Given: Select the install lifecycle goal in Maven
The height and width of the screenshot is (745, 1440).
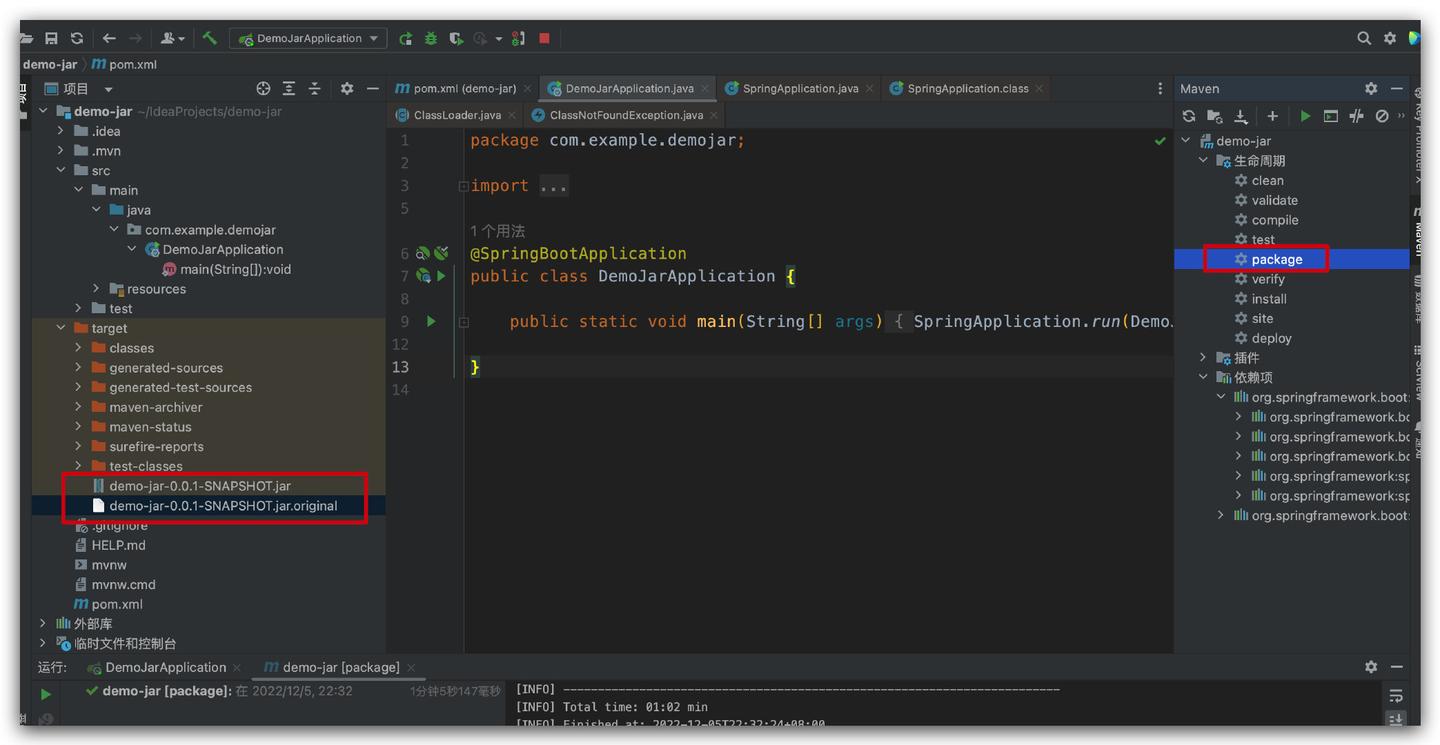Looking at the screenshot, I should click(x=1268, y=299).
